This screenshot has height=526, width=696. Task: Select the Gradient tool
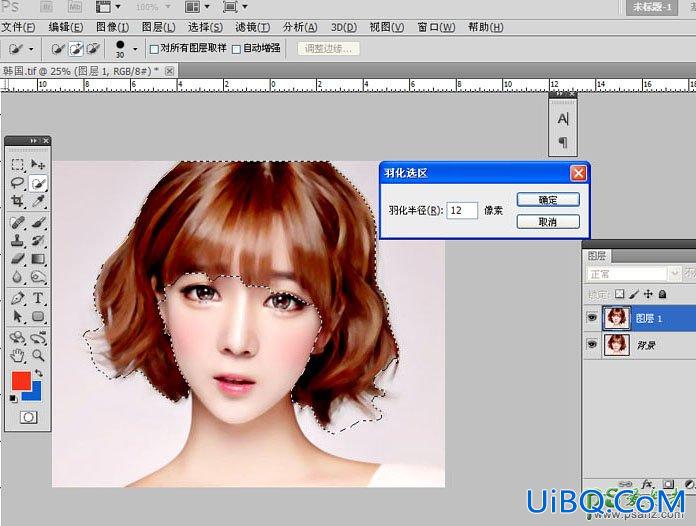point(38,258)
